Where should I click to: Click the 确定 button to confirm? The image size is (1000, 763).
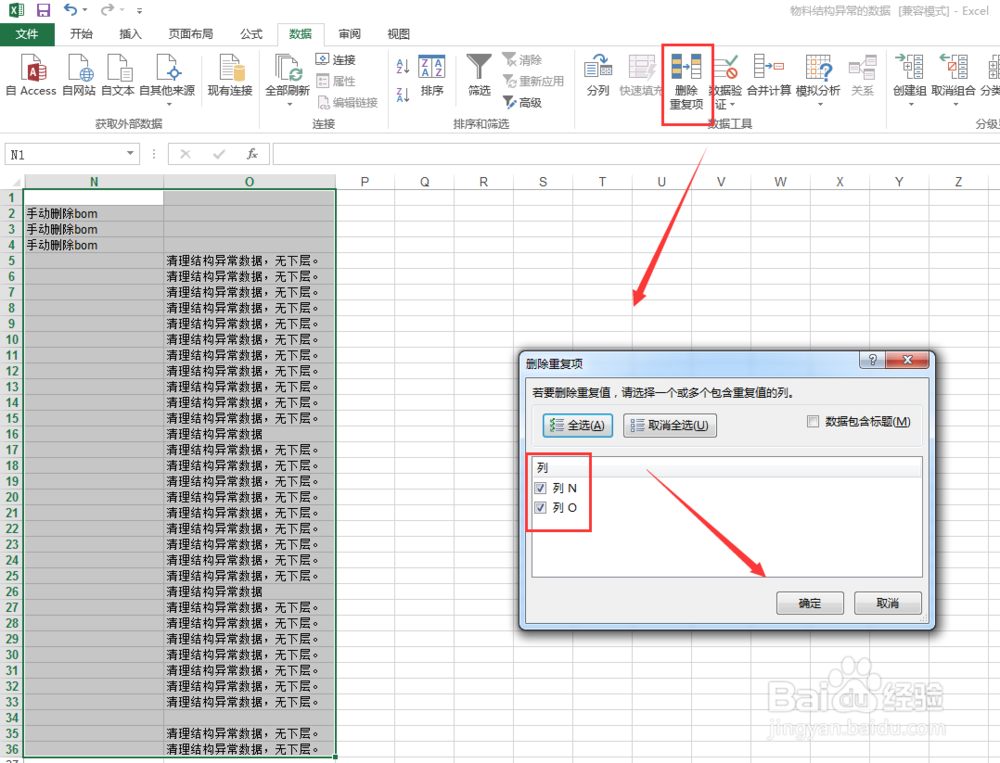pyautogui.click(x=809, y=602)
